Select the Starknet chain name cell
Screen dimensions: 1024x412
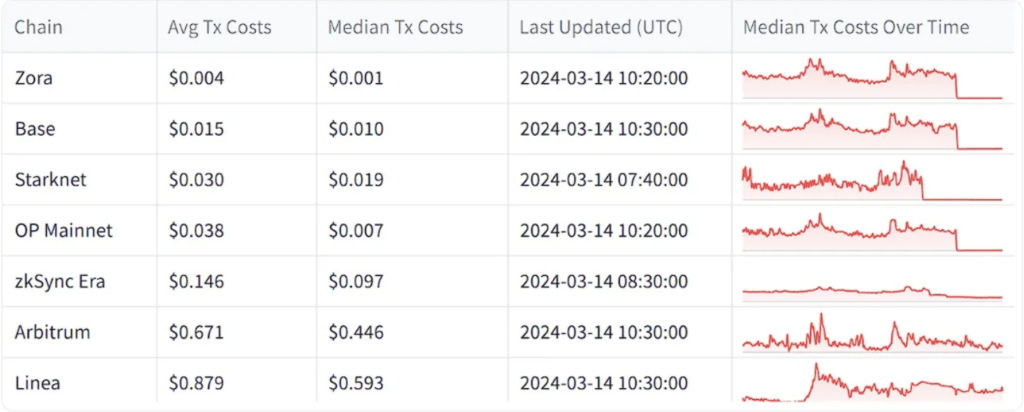coord(78,180)
